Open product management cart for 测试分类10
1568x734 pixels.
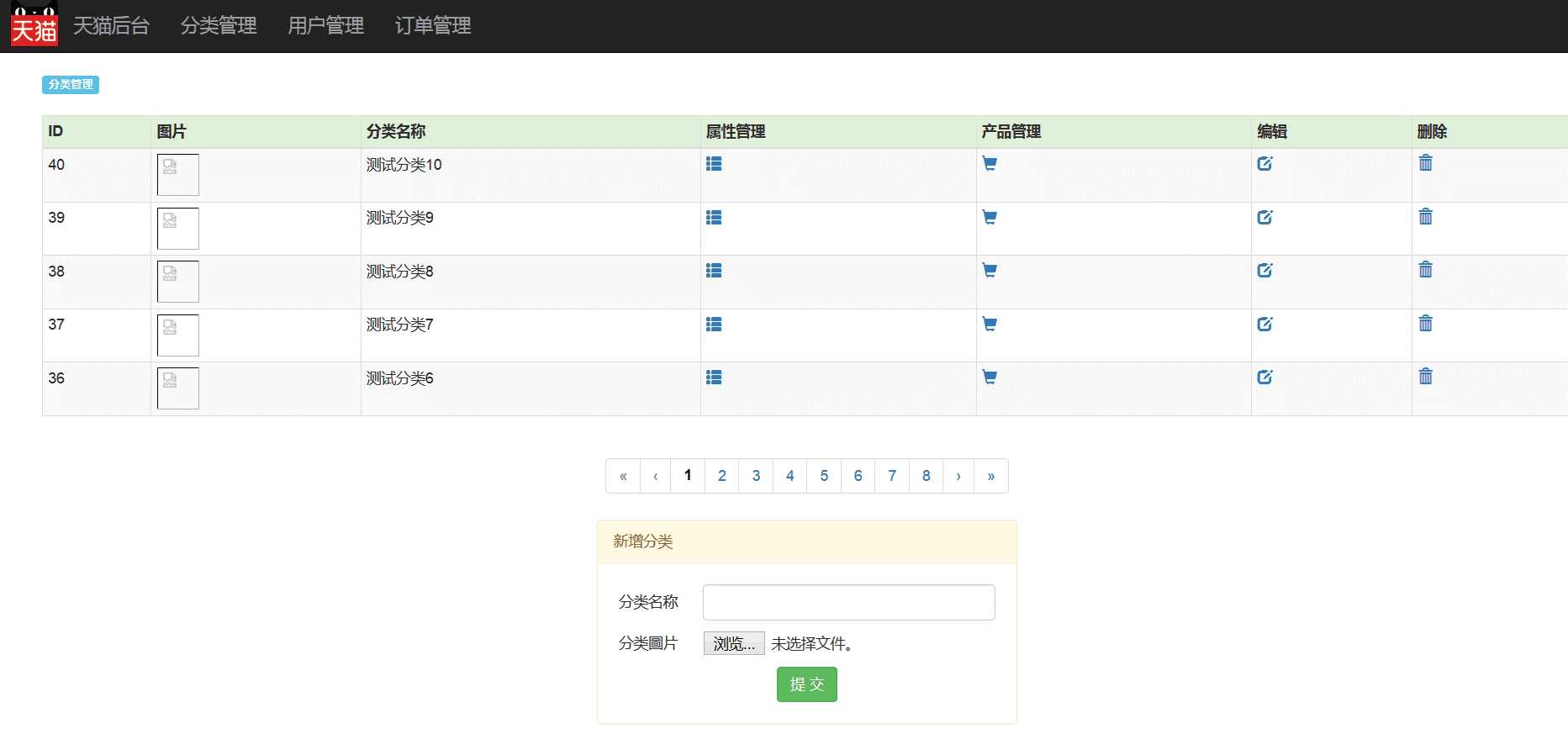click(990, 164)
